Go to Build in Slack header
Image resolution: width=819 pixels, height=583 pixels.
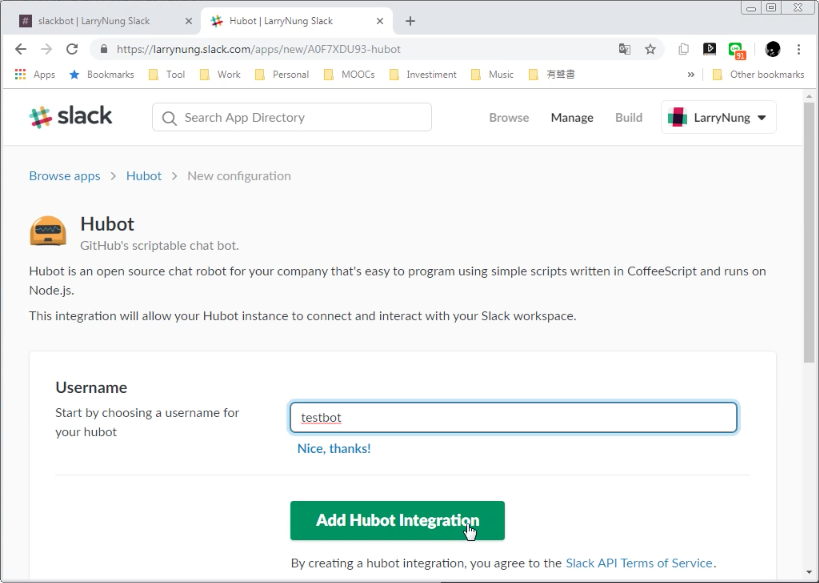[x=629, y=118]
